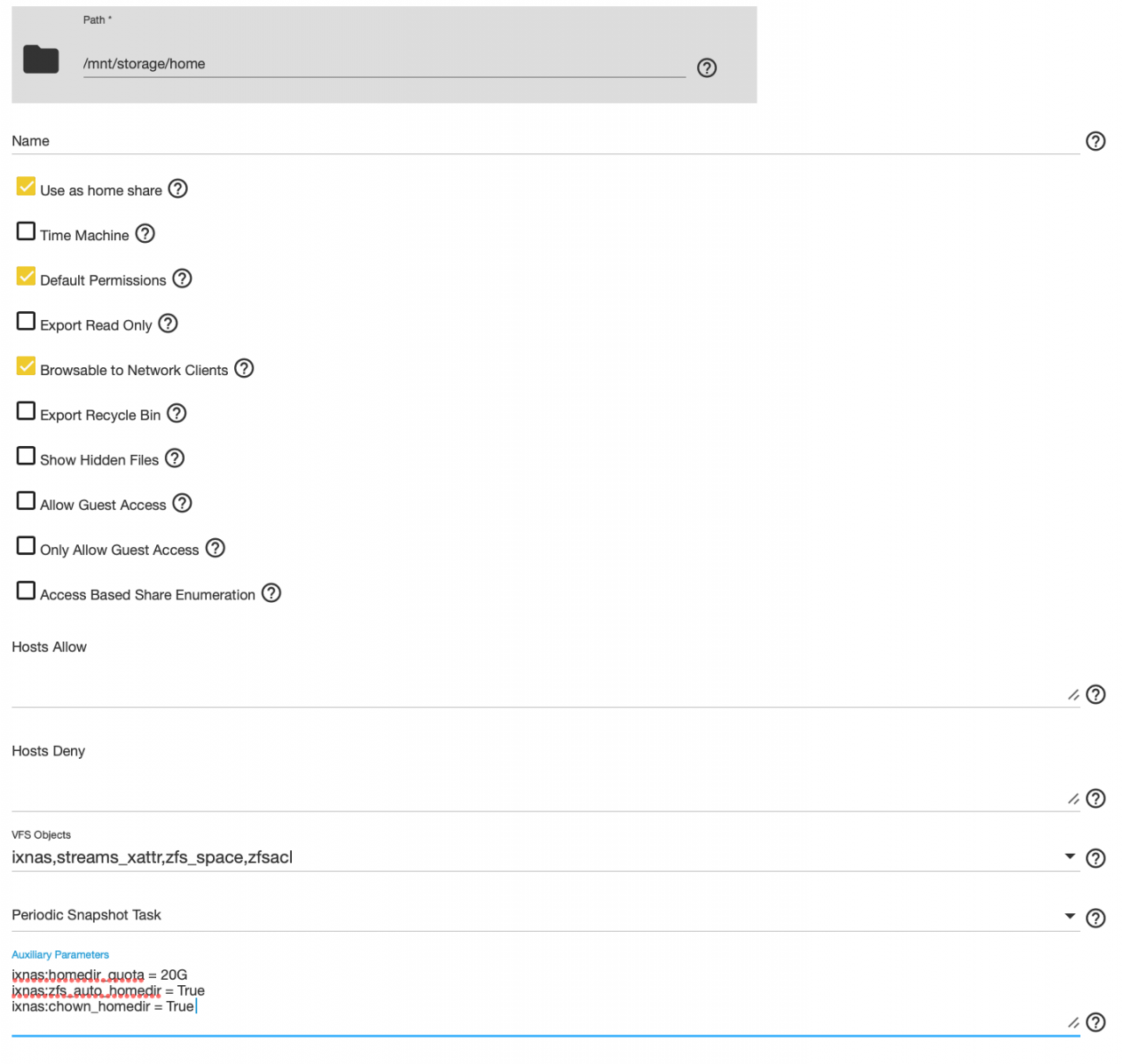Viewport: 1123px width, 1064px height.
Task: Open help icon for Auxiliary Parameters
Action: tap(1096, 1022)
